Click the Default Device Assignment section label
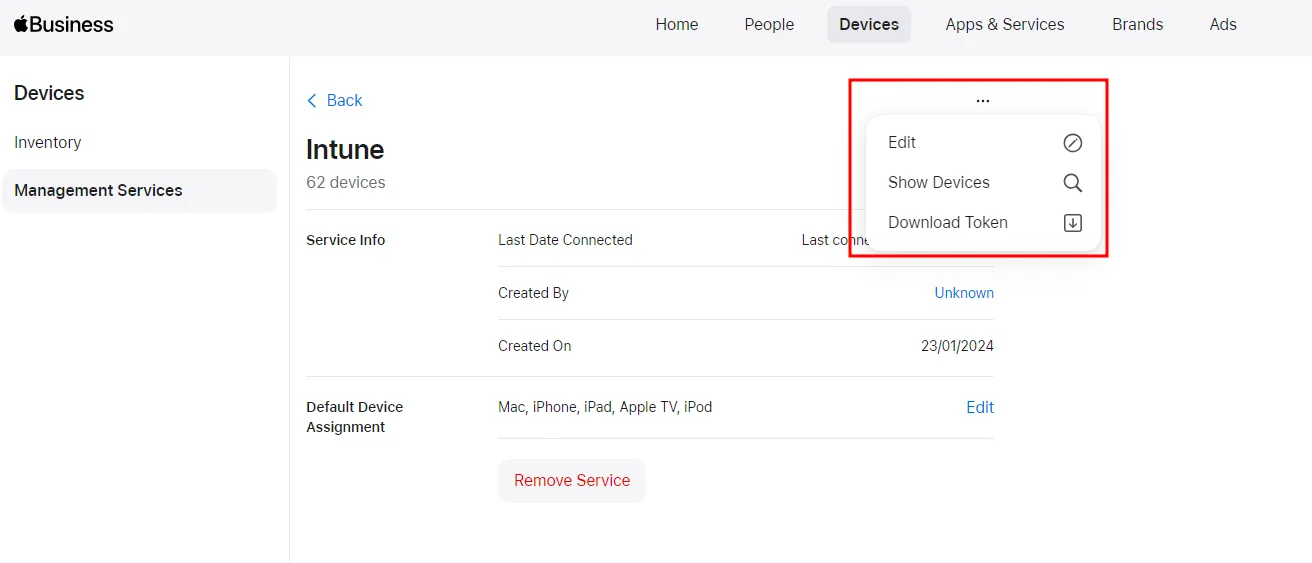This screenshot has width=1312, height=563. click(355, 417)
